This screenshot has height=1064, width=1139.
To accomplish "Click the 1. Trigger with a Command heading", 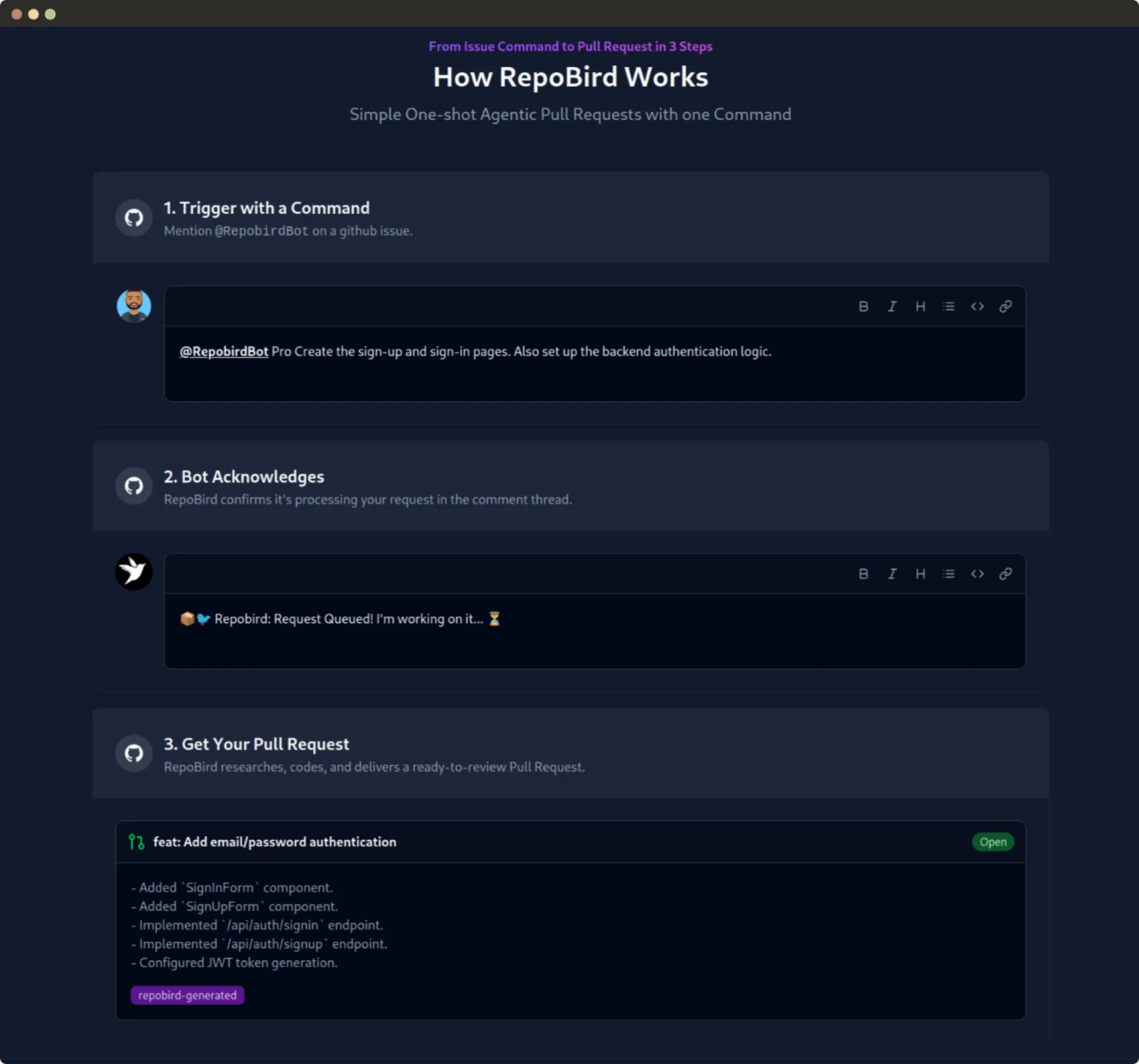I will click(x=266, y=208).
